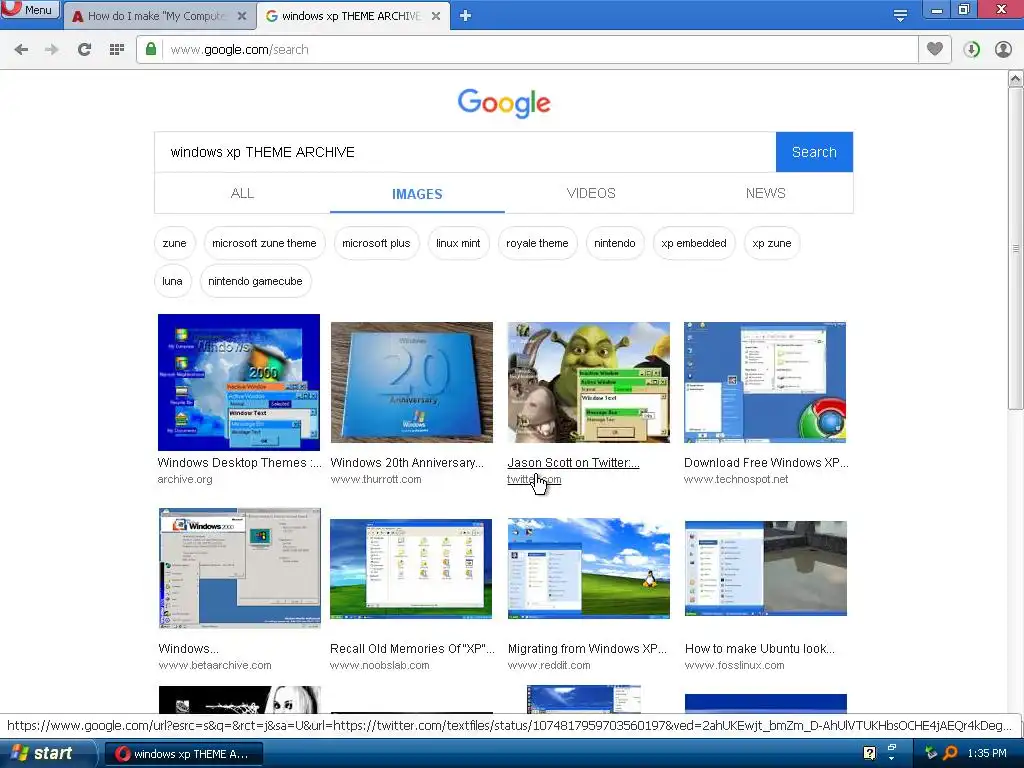
Task: Open the downloads icon in toolbar
Action: (972, 50)
